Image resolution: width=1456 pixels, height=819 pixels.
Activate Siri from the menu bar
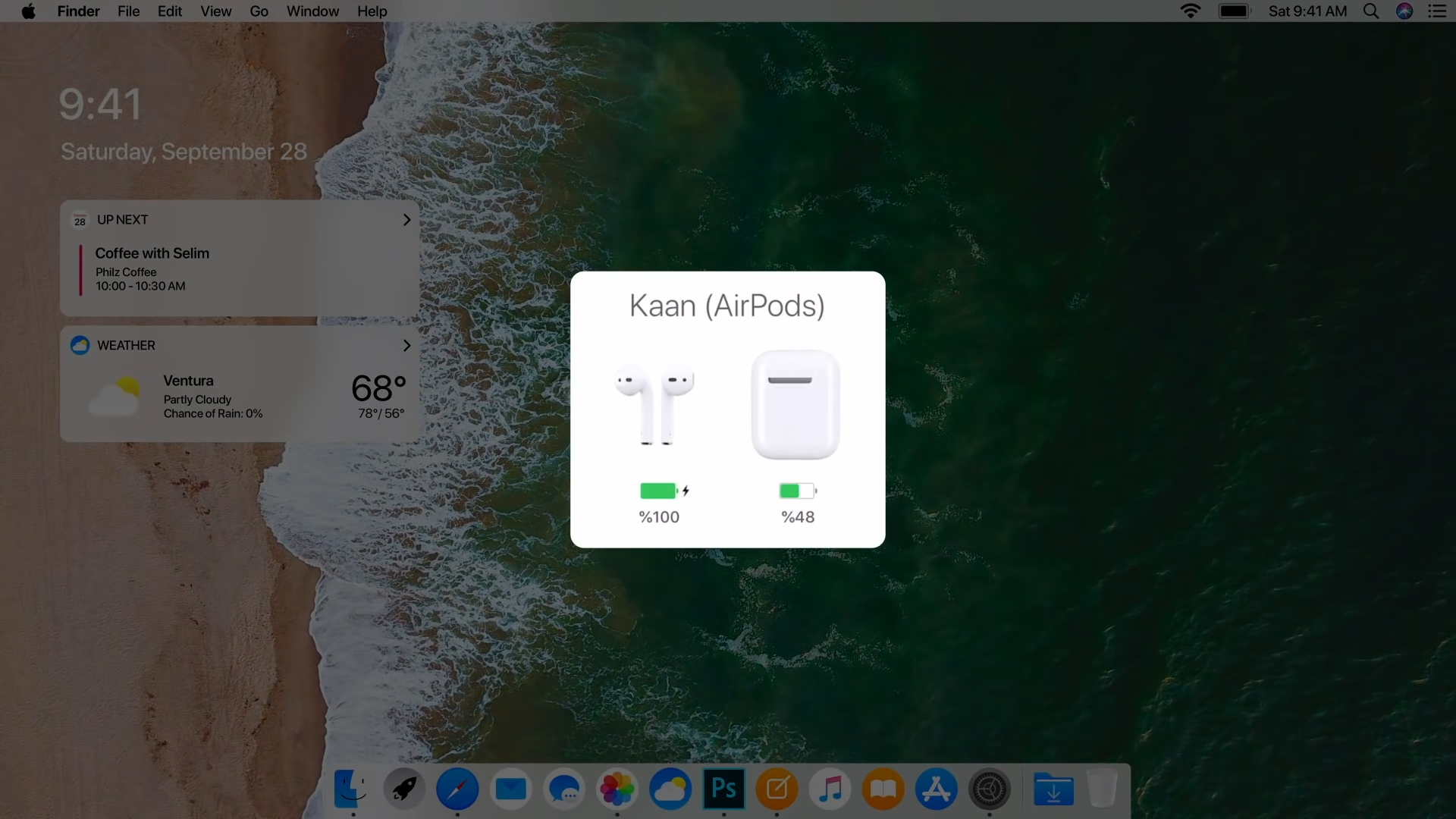click(x=1404, y=11)
